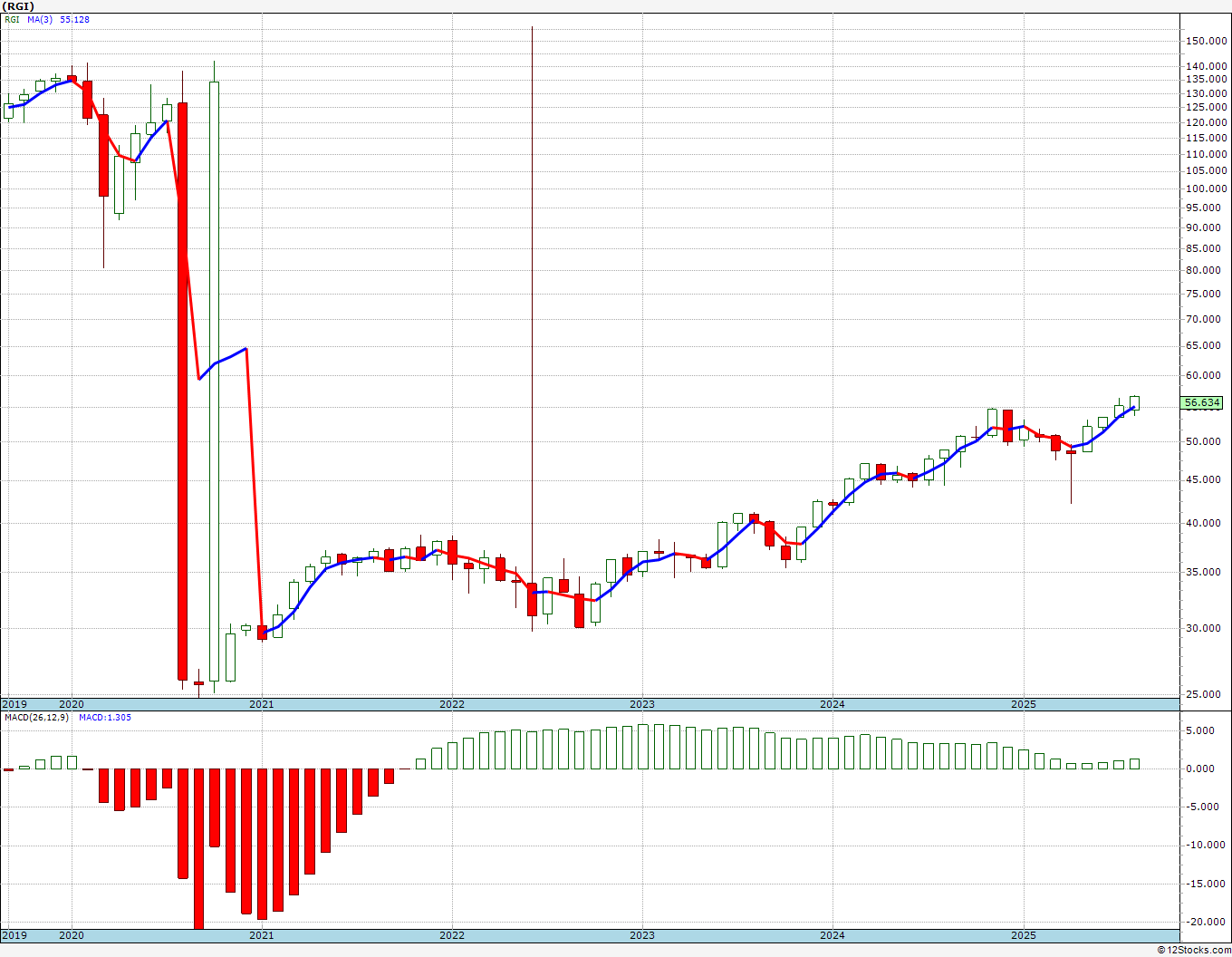Click 2022 on the price chart time axis
This screenshot has height=957, width=1232.
click(x=451, y=704)
